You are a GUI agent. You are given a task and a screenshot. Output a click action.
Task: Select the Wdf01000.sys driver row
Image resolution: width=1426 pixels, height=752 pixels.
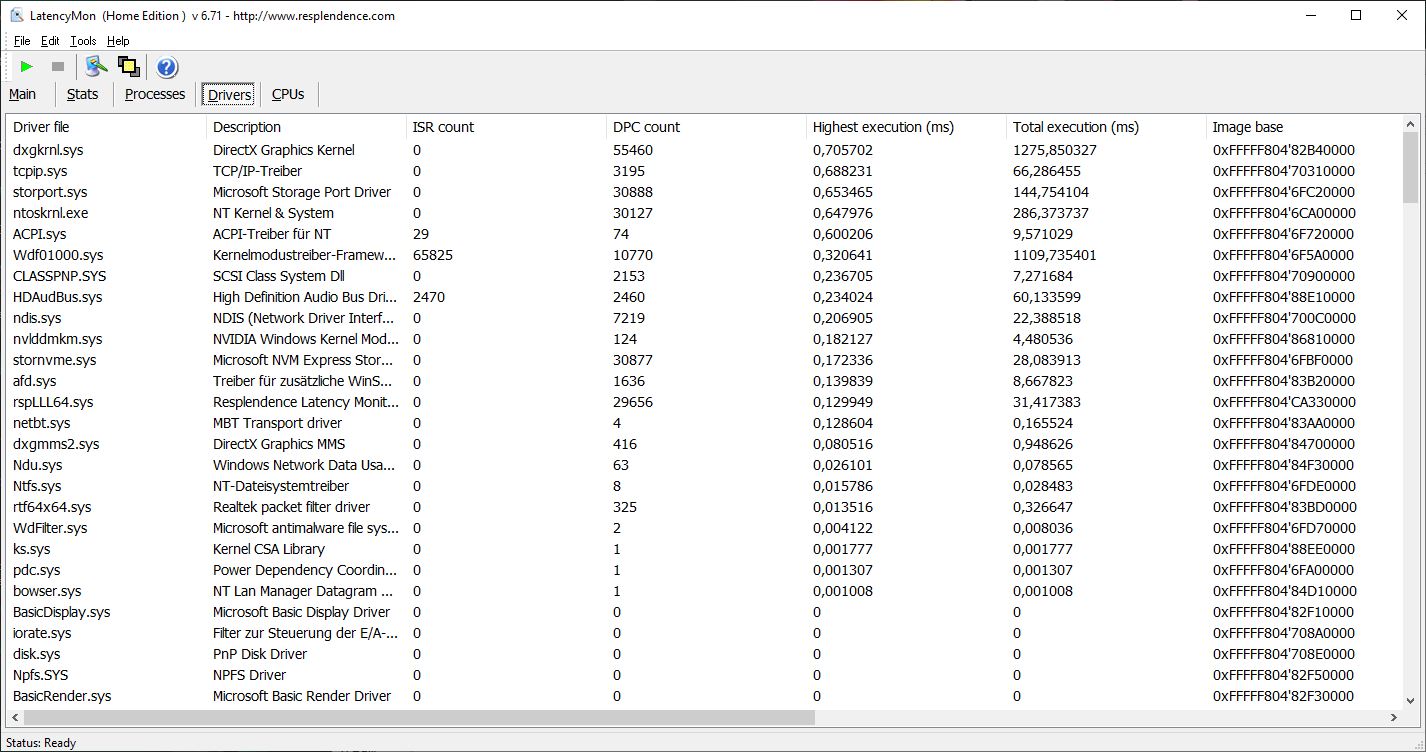pos(704,255)
